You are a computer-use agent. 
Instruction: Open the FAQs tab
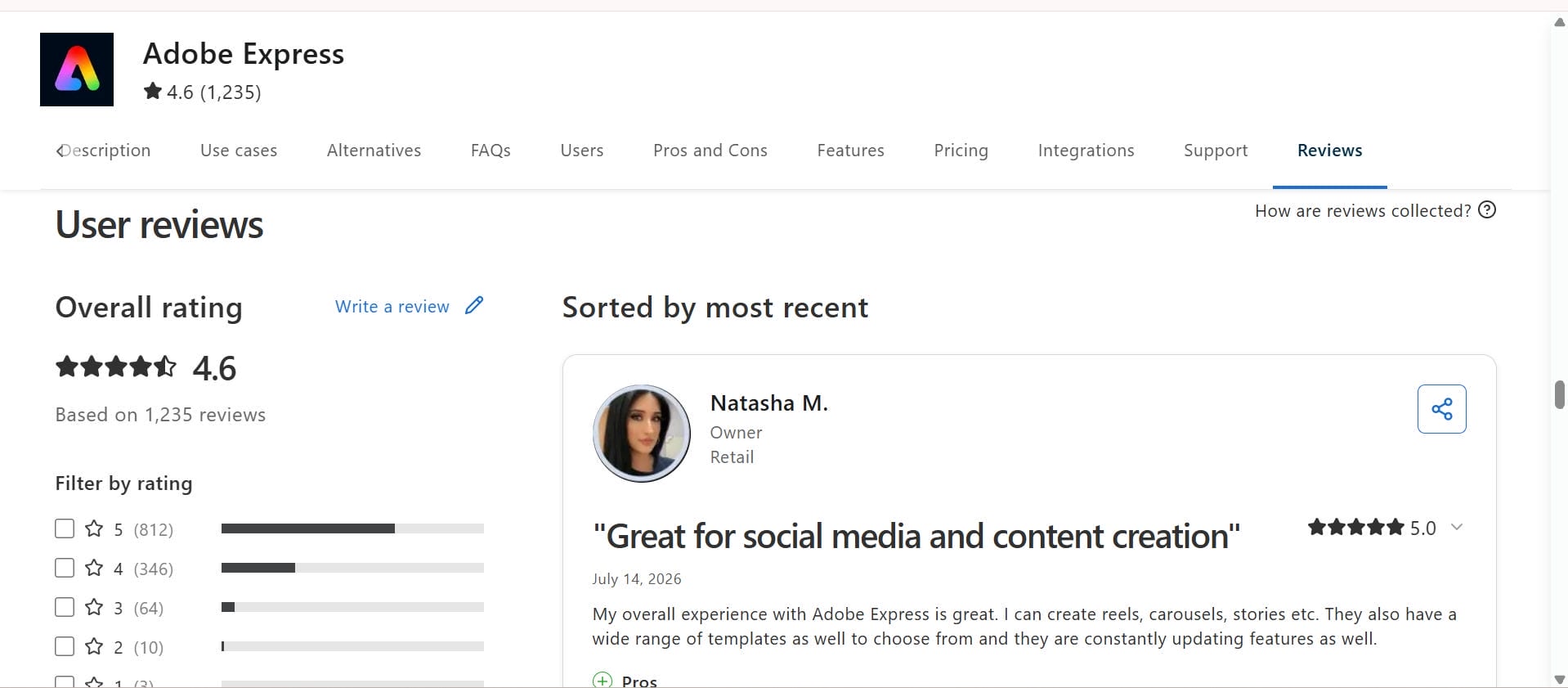pos(491,151)
